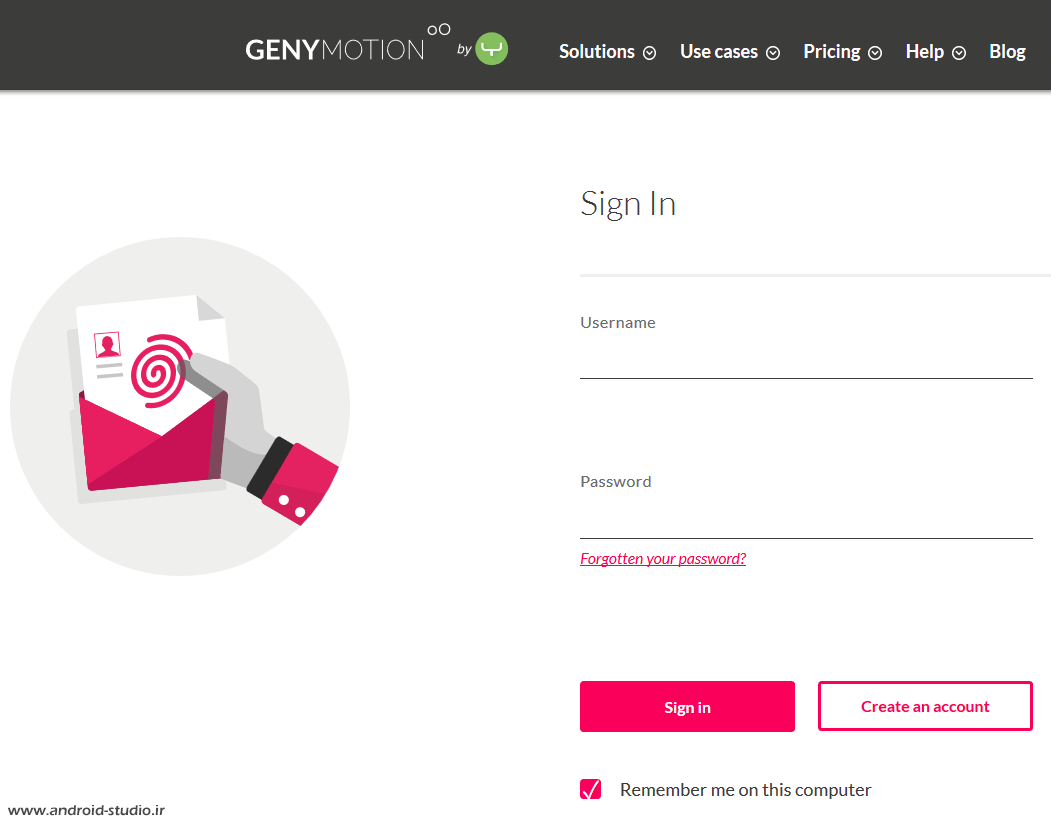The image size is (1051, 823).
Task: Open the Blog page from the navbar
Action: (1007, 51)
